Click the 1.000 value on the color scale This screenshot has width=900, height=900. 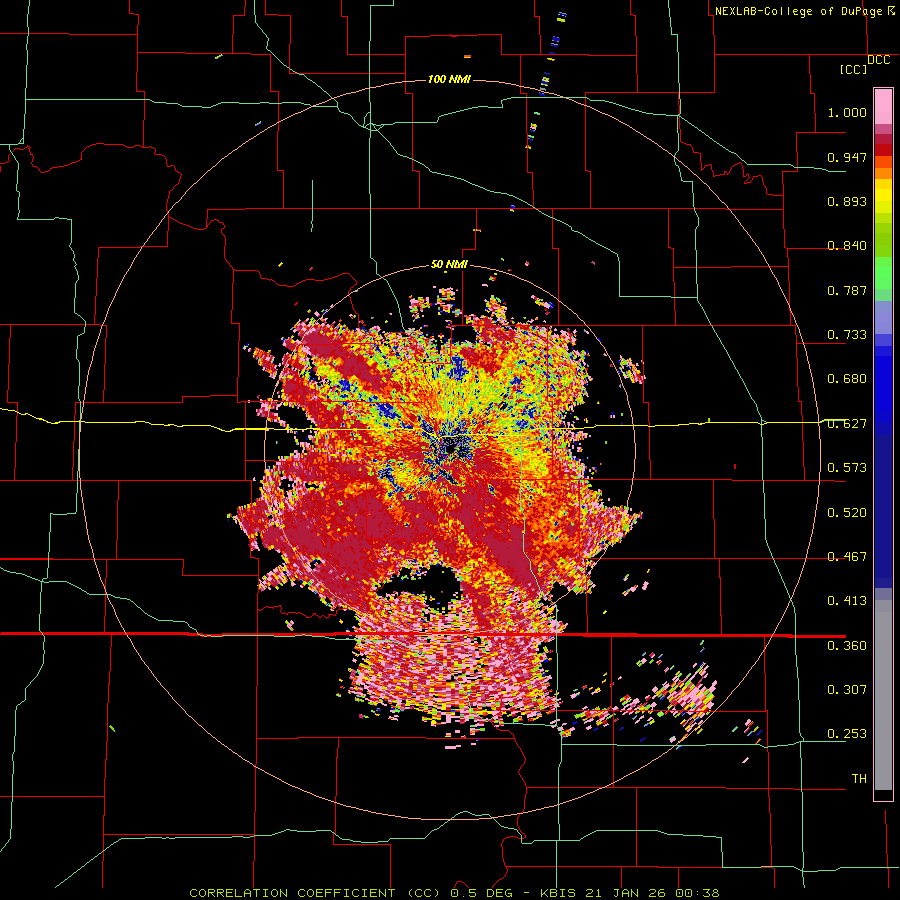pyautogui.click(x=847, y=112)
